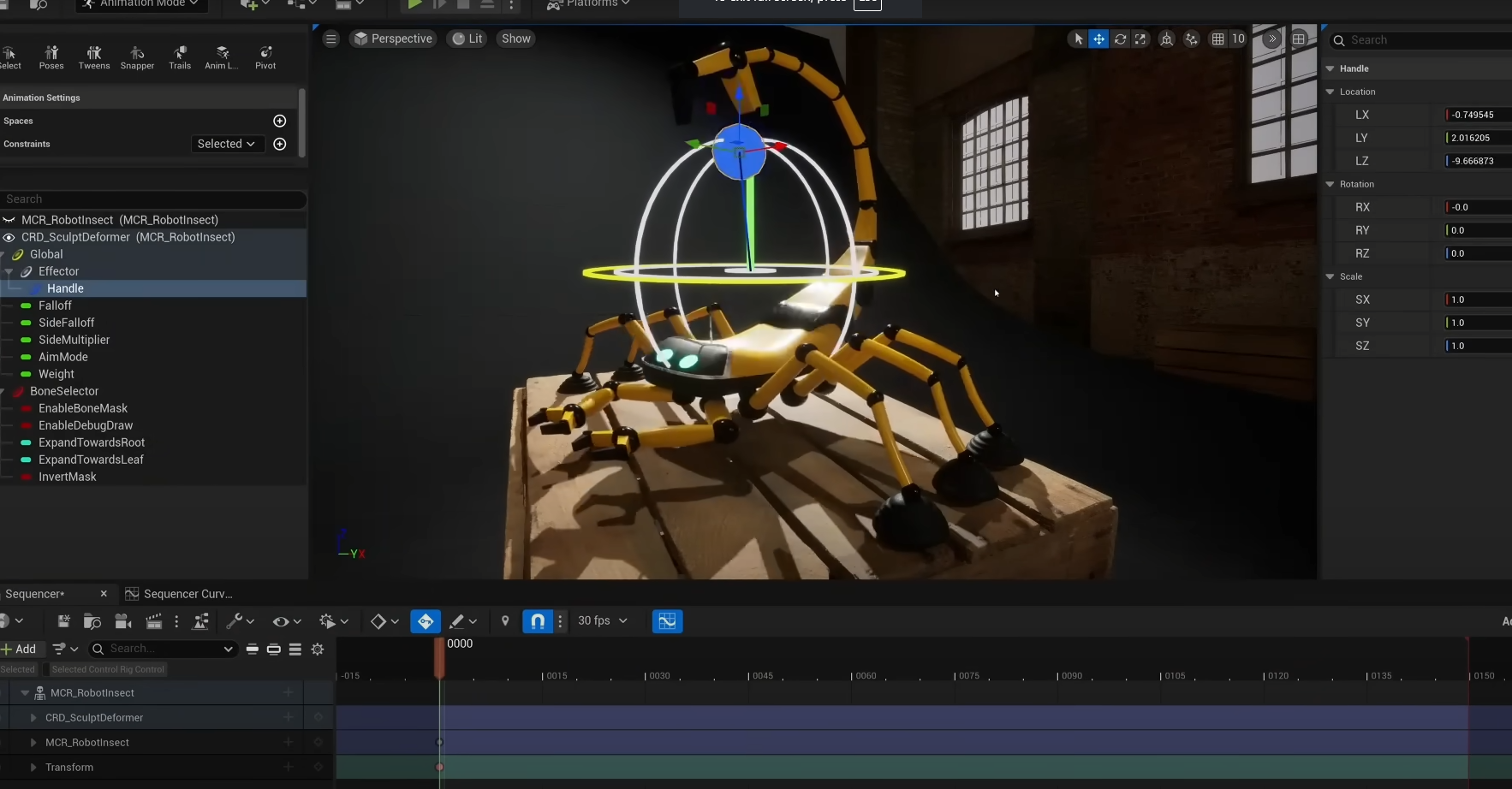Toggle visibility of CRD_SculptDeformer
The height and width of the screenshot is (789, 1512).
point(9,237)
